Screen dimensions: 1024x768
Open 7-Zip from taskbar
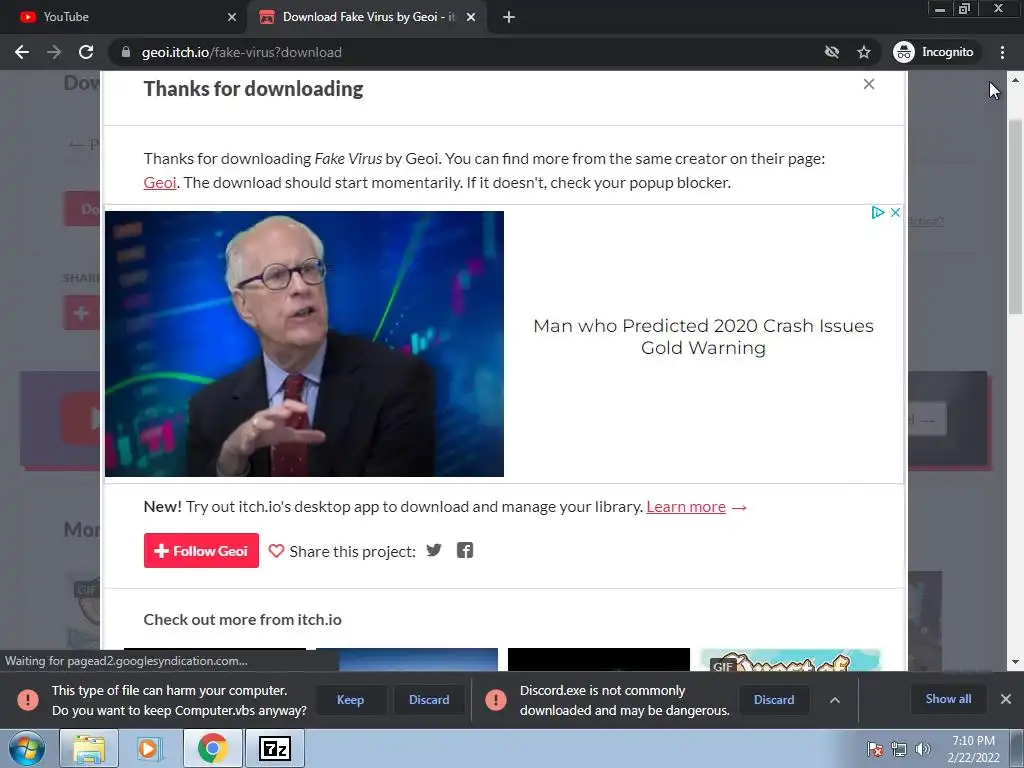pos(274,748)
